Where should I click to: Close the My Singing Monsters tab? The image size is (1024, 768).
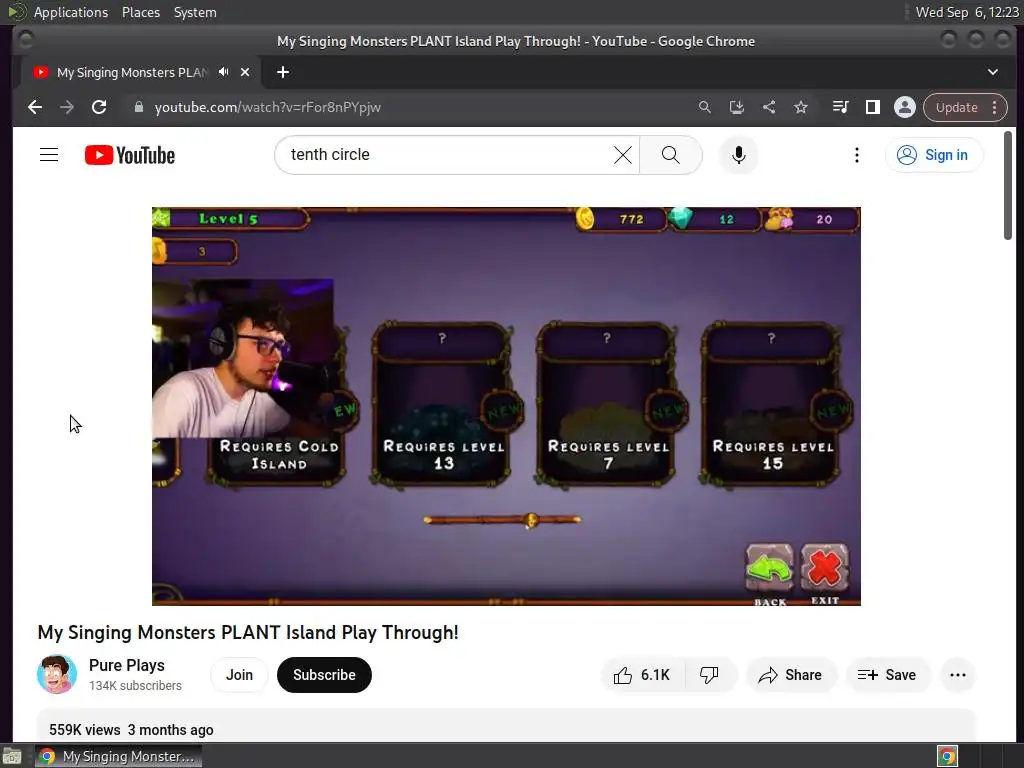[245, 72]
